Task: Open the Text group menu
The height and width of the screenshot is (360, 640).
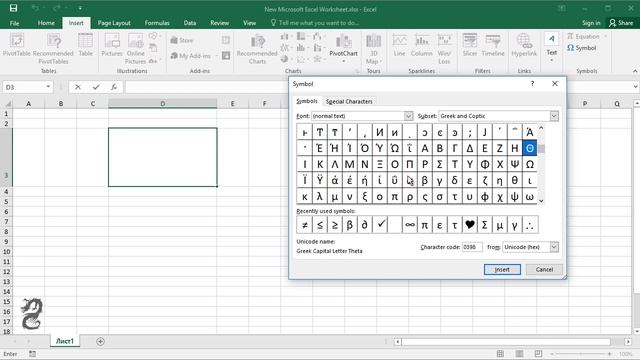Action: [x=551, y=48]
